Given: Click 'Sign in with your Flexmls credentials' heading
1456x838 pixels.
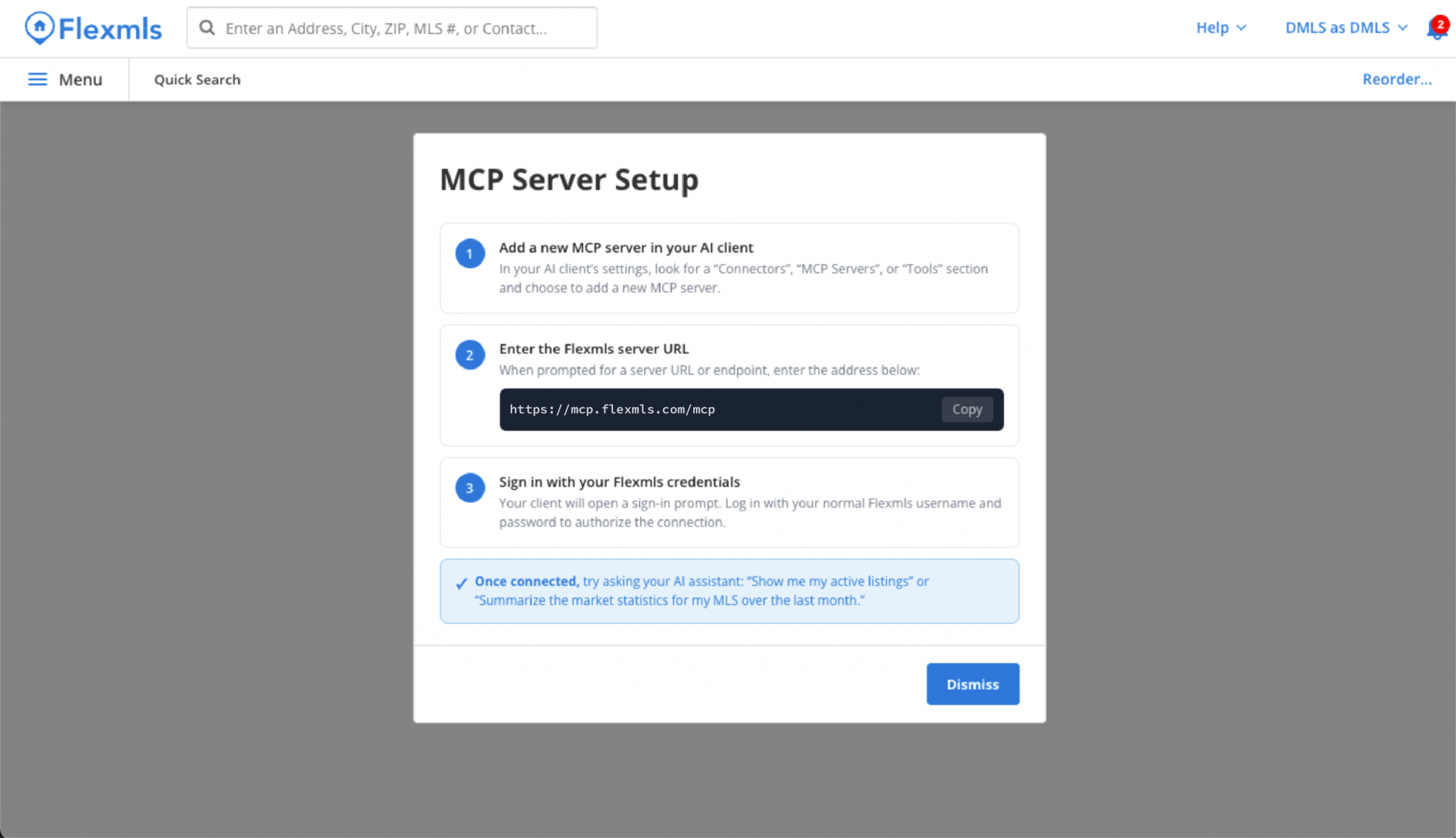Looking at the screenshot, I should (619, 482).
